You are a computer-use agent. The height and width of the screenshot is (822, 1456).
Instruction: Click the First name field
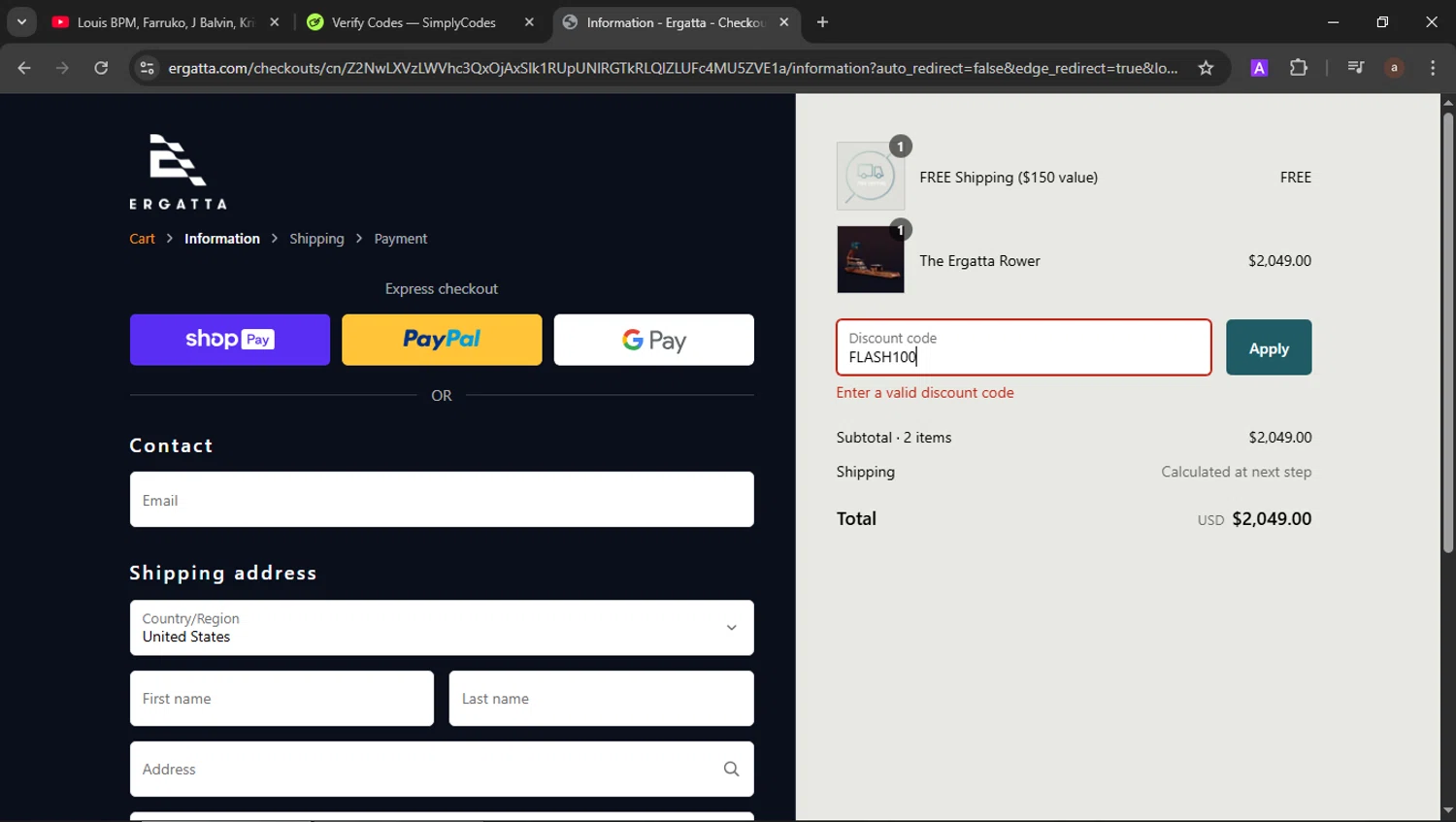[x=281, y=699]
